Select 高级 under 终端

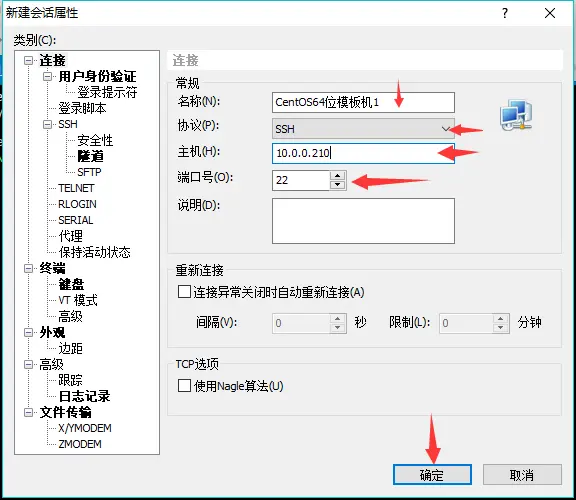[x=71, y=316]
